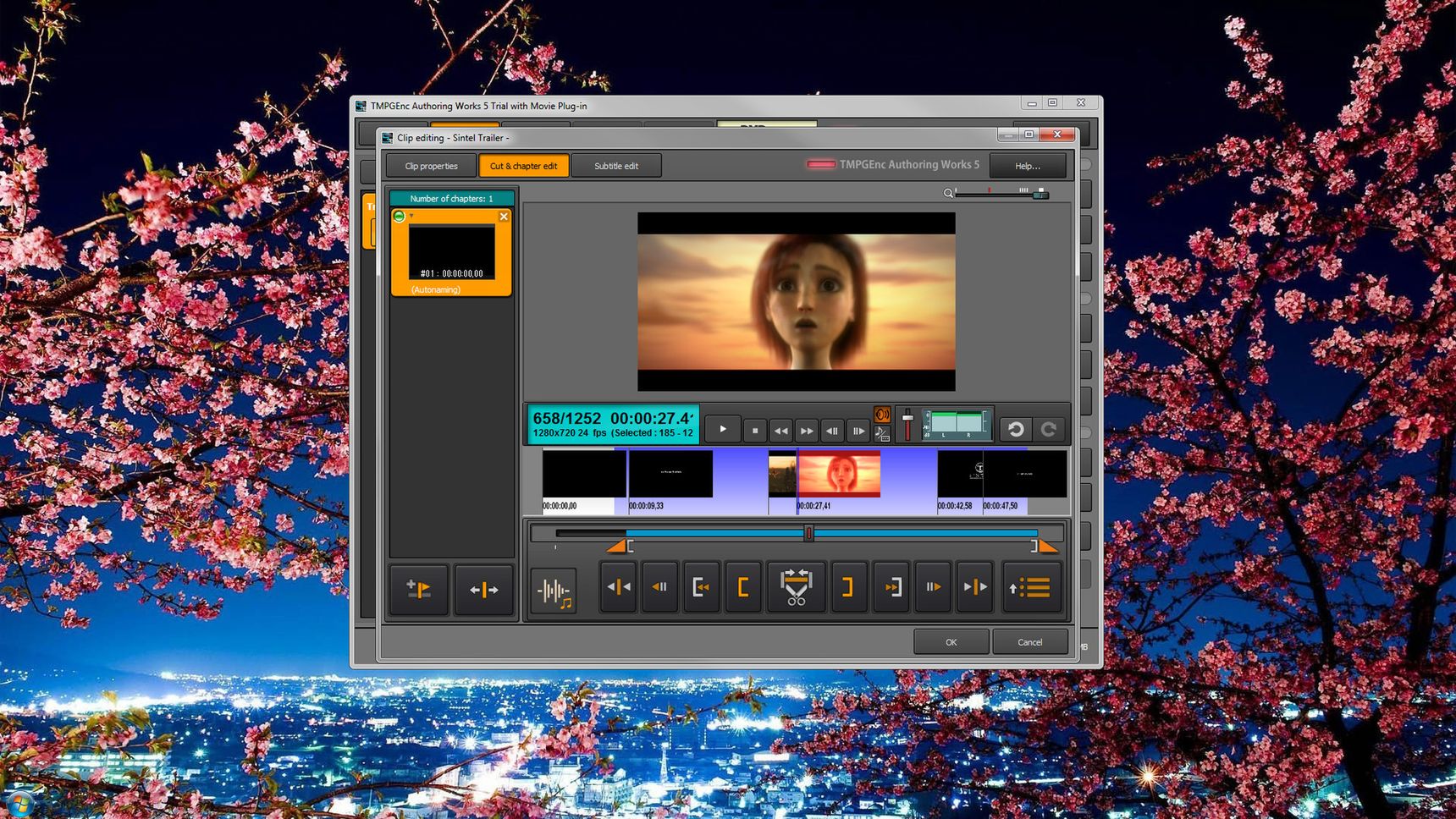
Task: Jump to selection end point
Action: 891,586
